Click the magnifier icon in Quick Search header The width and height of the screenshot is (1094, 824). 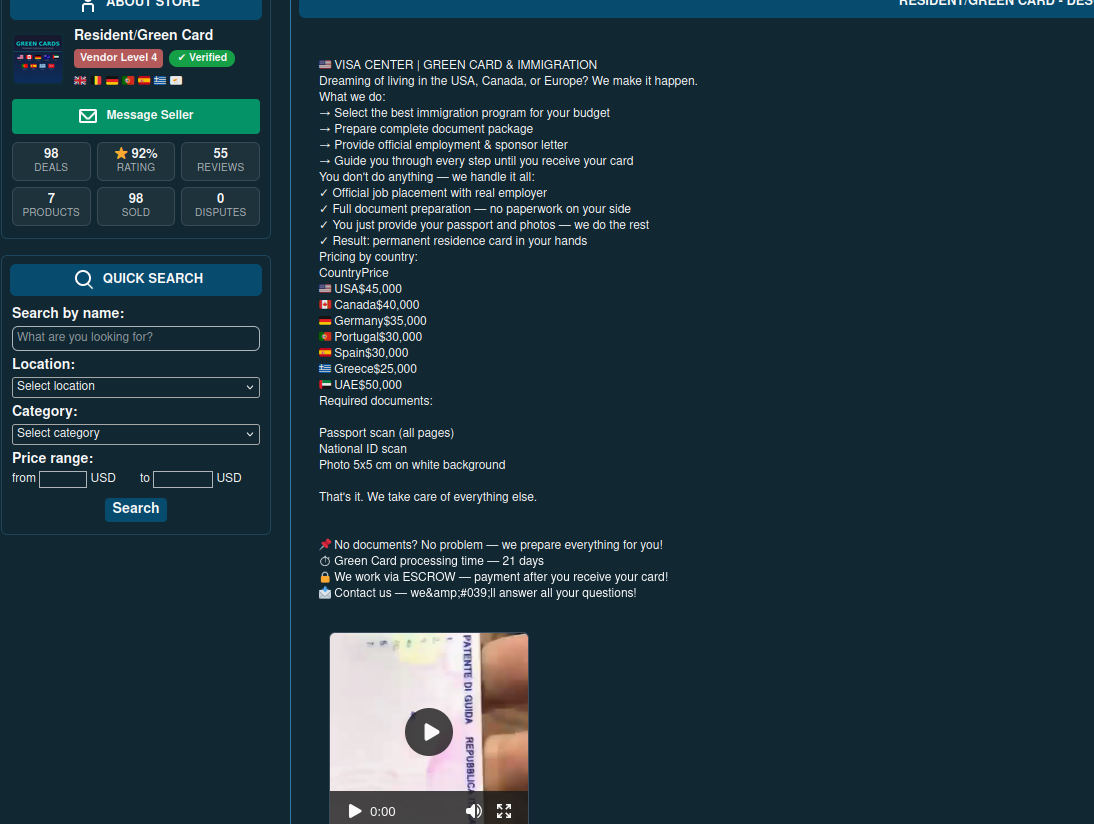tap(84, 279)
